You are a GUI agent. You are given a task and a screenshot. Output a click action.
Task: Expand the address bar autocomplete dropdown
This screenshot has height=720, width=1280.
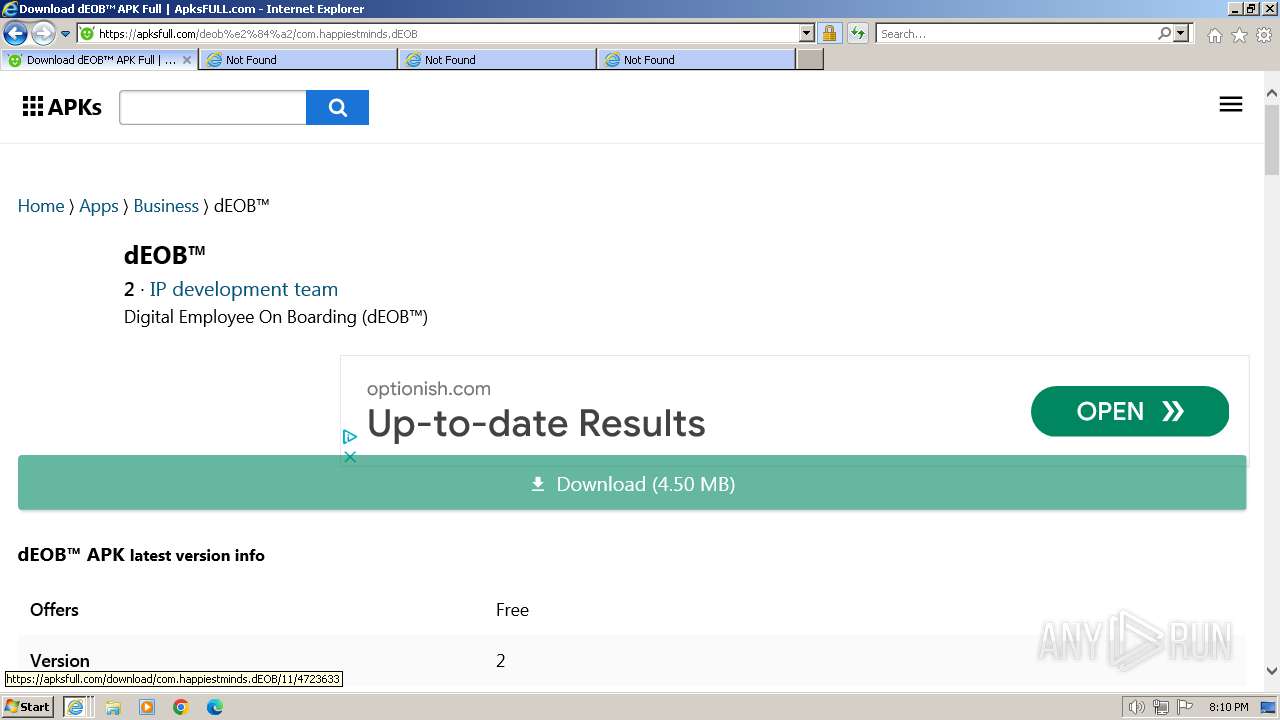807,33
